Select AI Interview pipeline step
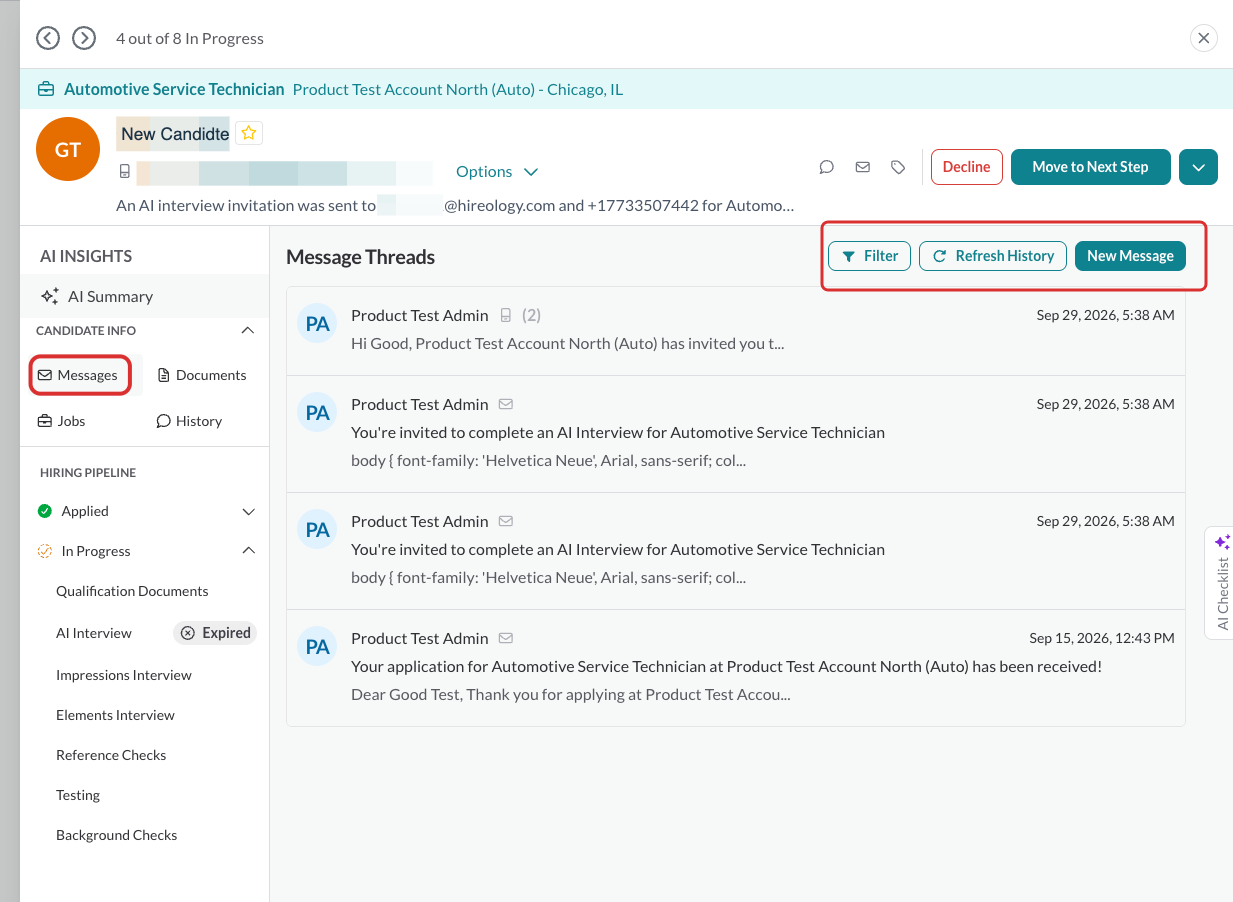 [x=94, y=633]
